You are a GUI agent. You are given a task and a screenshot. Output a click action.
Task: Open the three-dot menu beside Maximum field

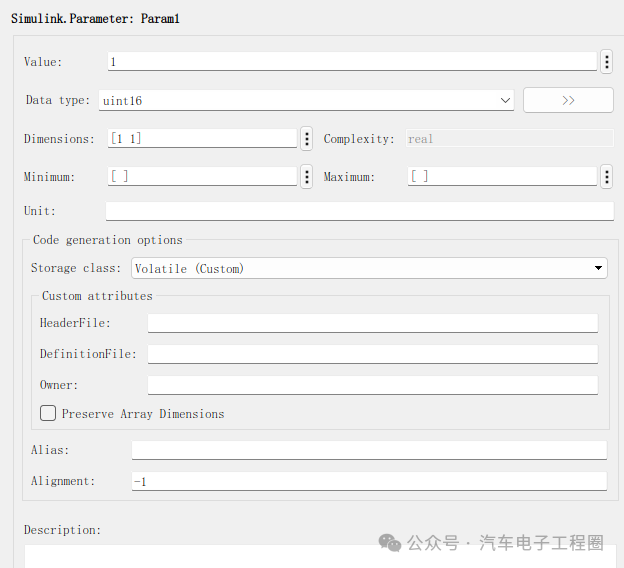pyautogui.click(x=606, y=176)
